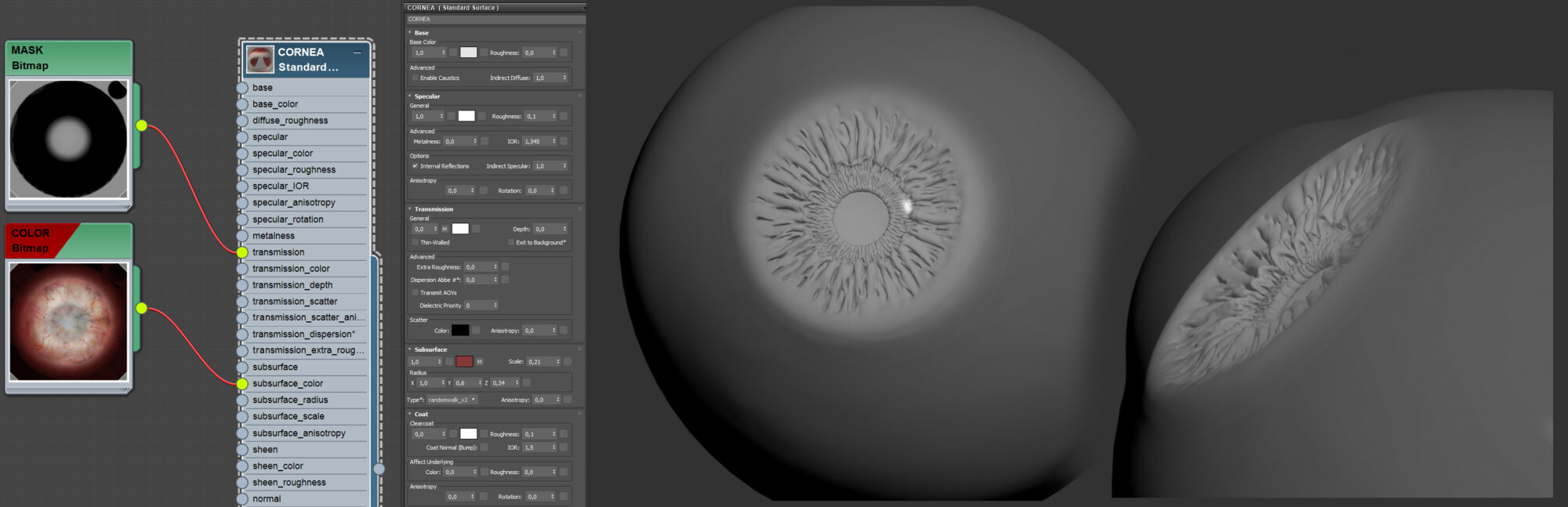Click the M map button beside transmission weight

point(445,229)
